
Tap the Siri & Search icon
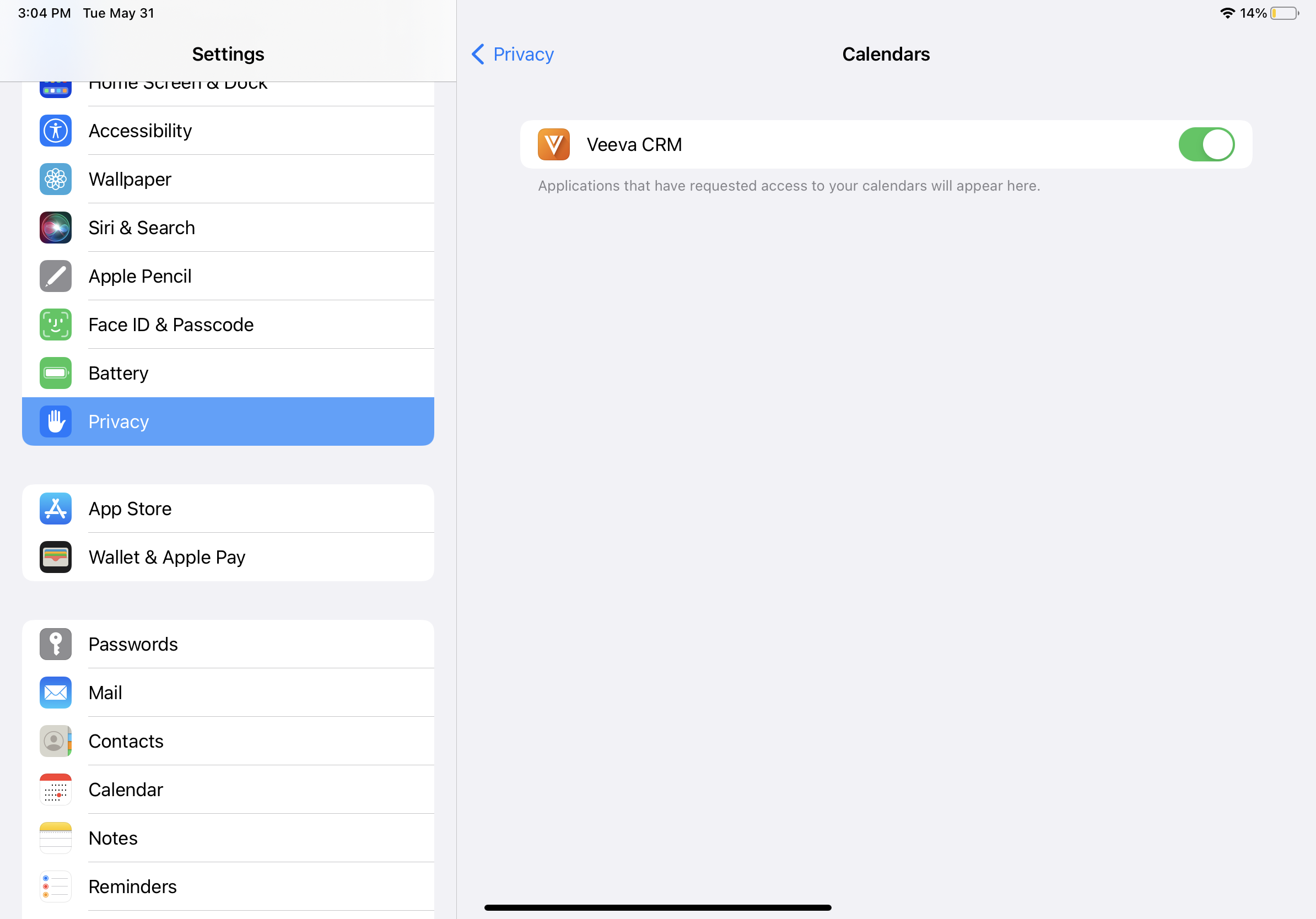coord(56,228)
